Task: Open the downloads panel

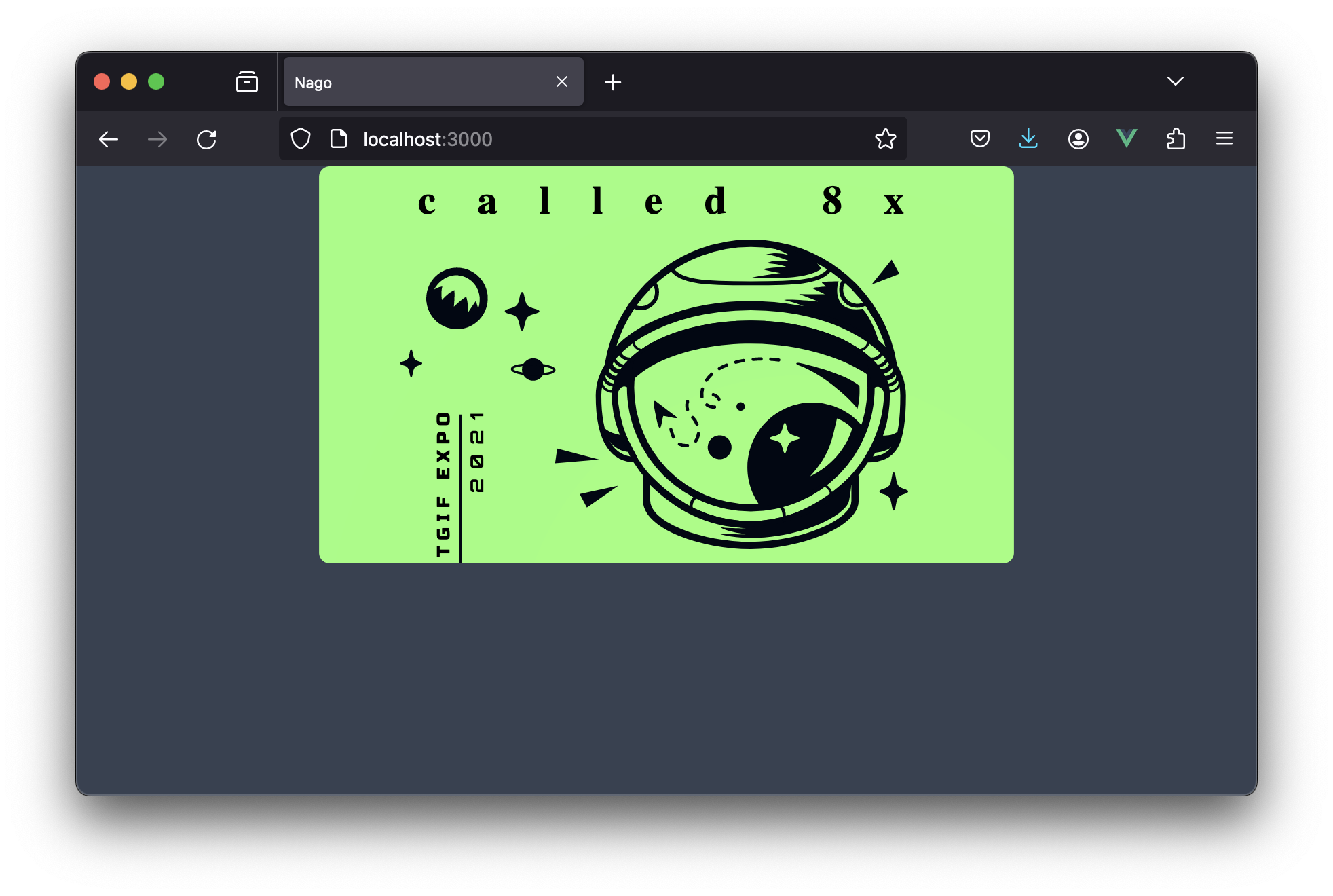Action: 1028,139
